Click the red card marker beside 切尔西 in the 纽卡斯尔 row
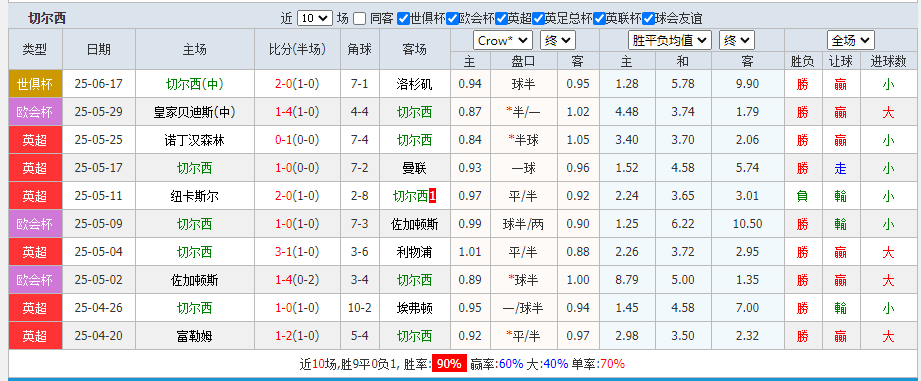Screen dimensions: 921x381 tap(432, 196)
